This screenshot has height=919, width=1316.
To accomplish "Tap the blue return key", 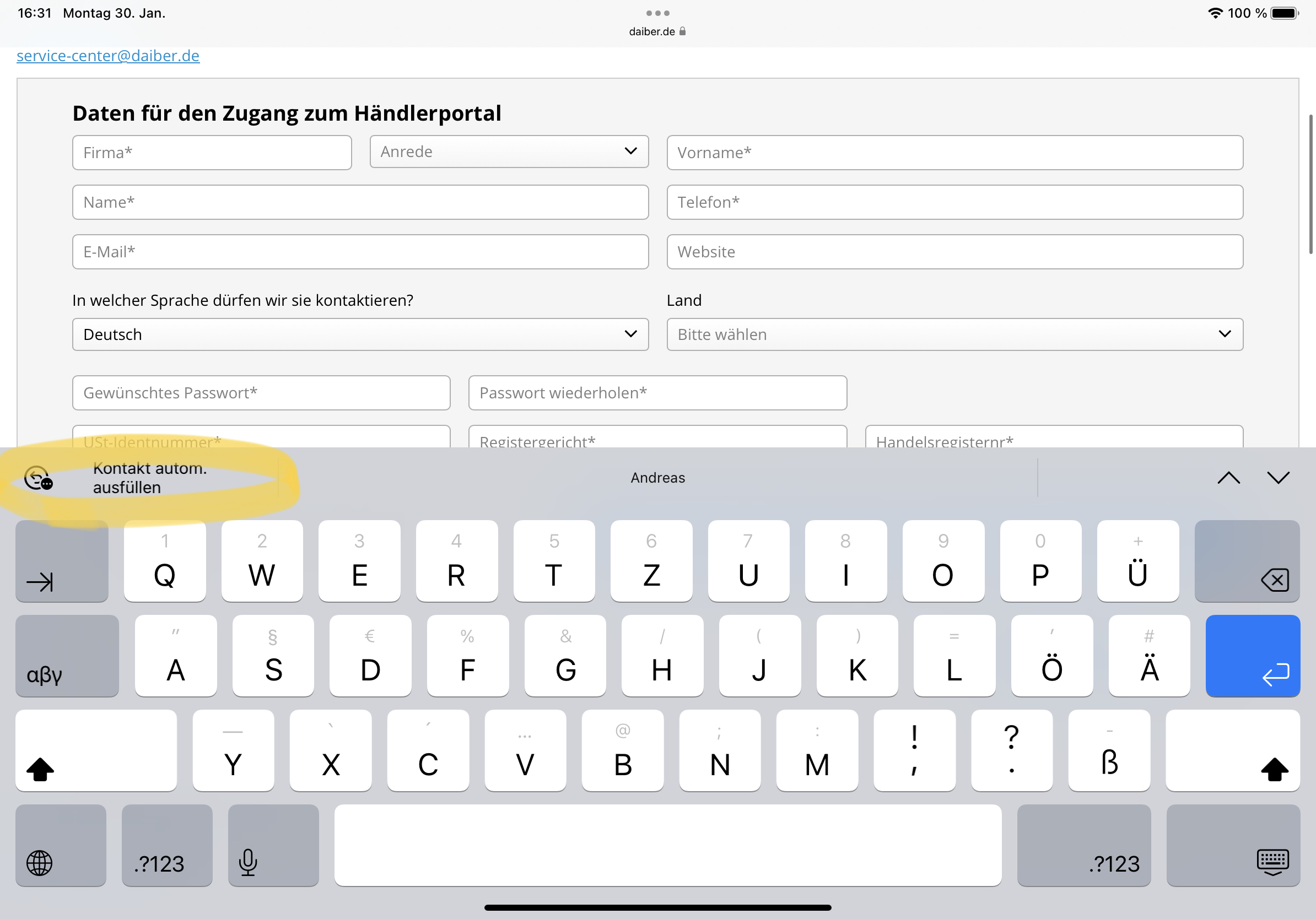I will pos(1253,656).
